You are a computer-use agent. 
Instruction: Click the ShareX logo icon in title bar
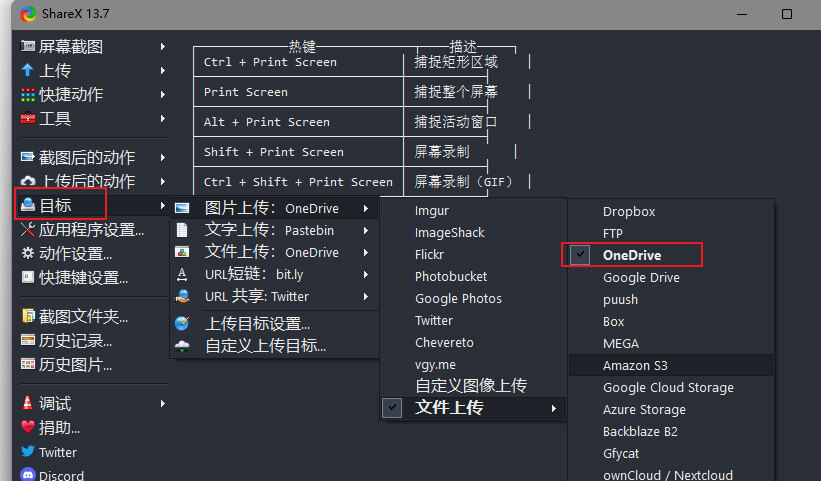tap(28, 14)
